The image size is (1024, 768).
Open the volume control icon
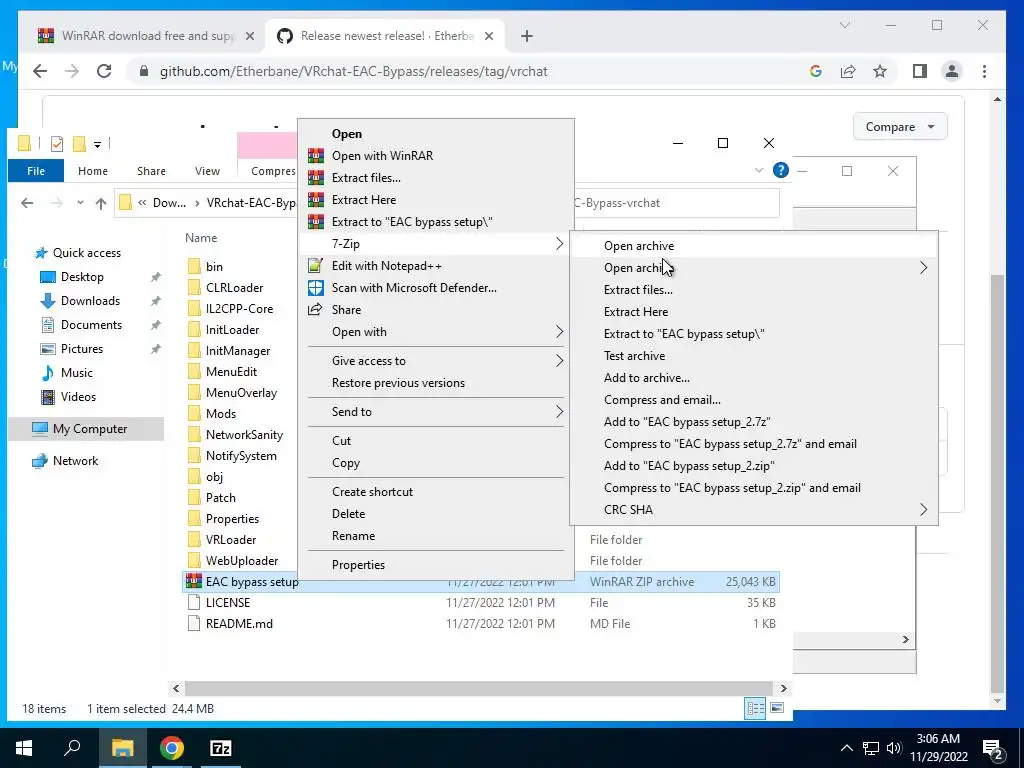[x=894, y=748]
